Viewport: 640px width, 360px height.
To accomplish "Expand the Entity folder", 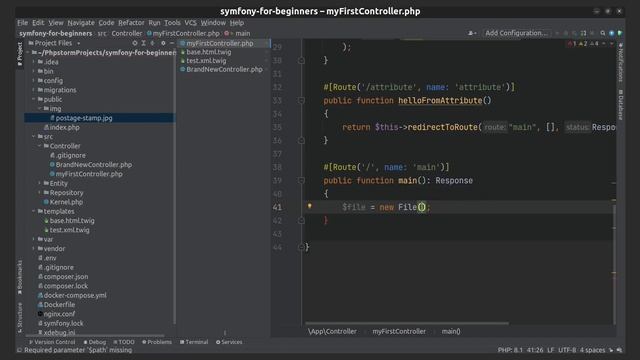I will (40, 183).
